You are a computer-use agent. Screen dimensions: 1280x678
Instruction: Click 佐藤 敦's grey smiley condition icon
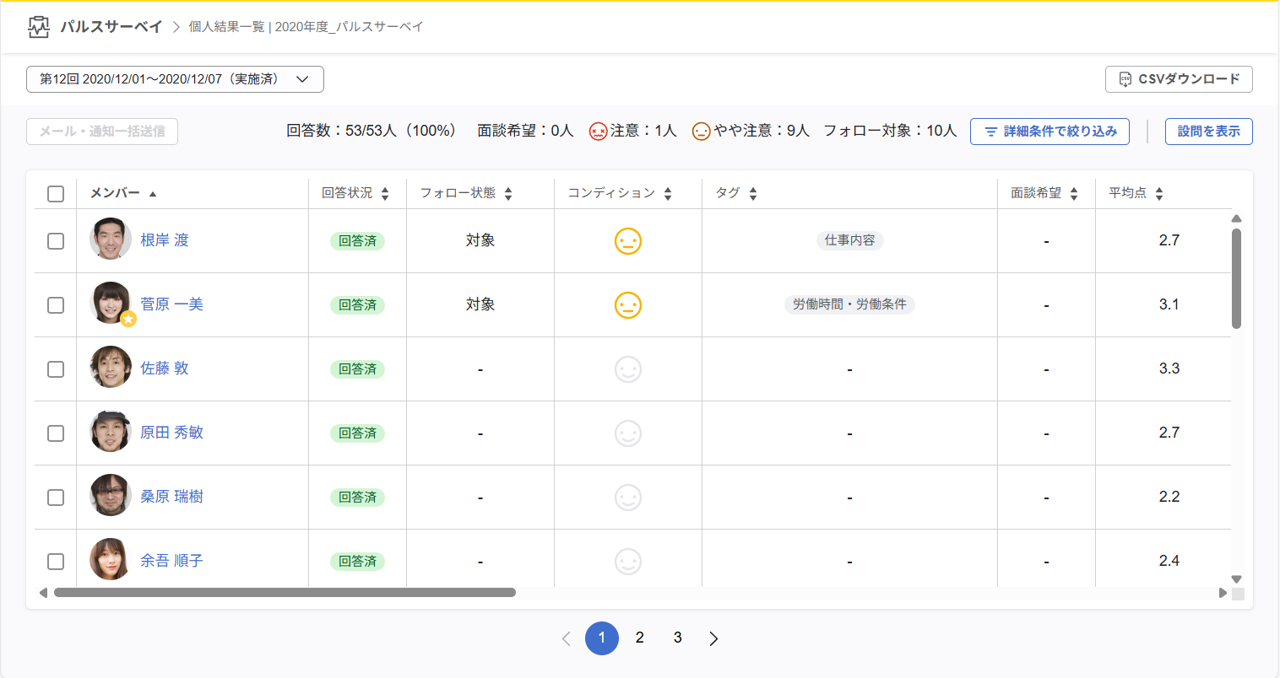point(628,369)
